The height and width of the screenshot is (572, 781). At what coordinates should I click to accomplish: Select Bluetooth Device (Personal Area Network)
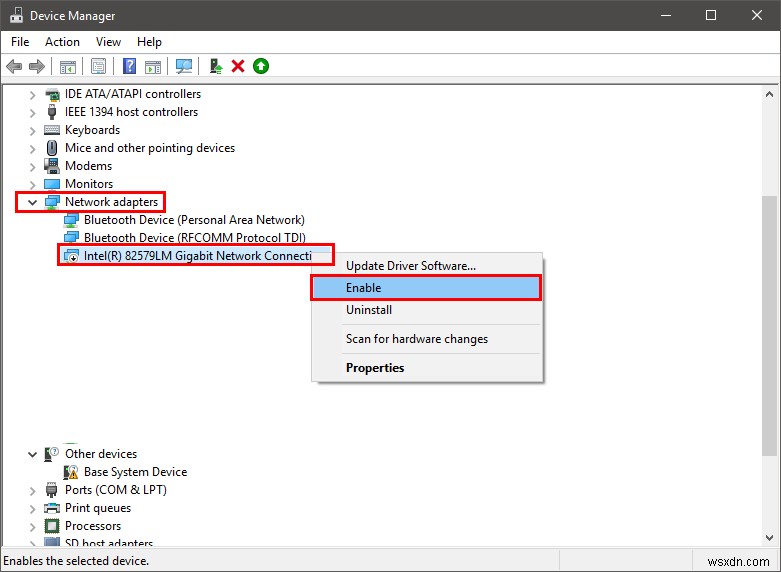coord(194,220)
